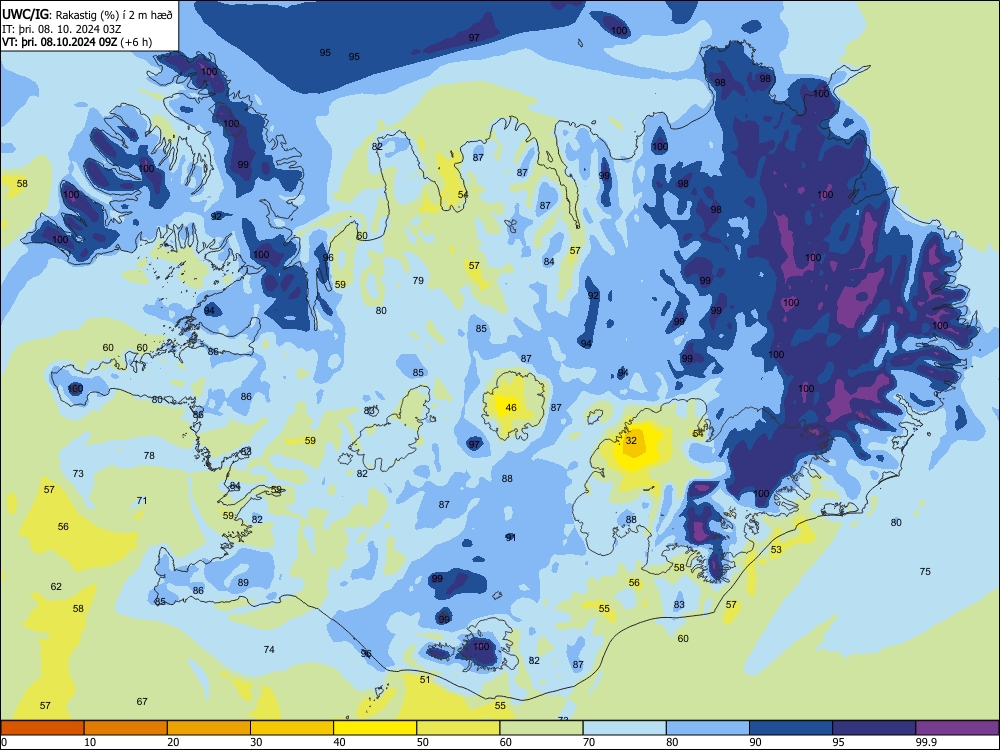
Task: Click the legend scale label '70' below the colorbar
Action: coord(589,742)
